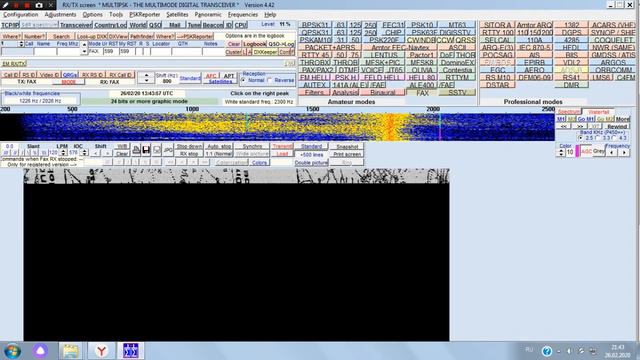This screenshot has height=360, width=640.
Task: Click the pencil icon in the title bar
Action: point(5,5)
